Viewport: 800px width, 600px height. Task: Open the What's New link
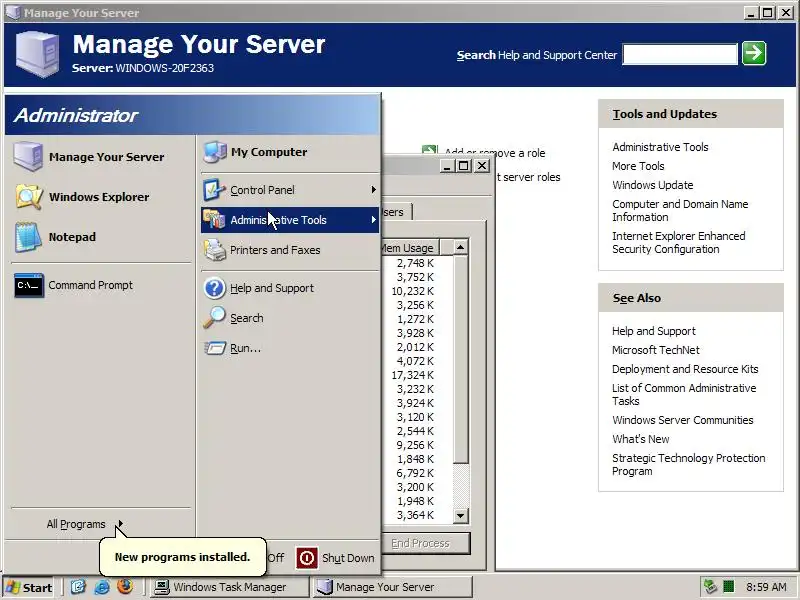pos(640,439)
